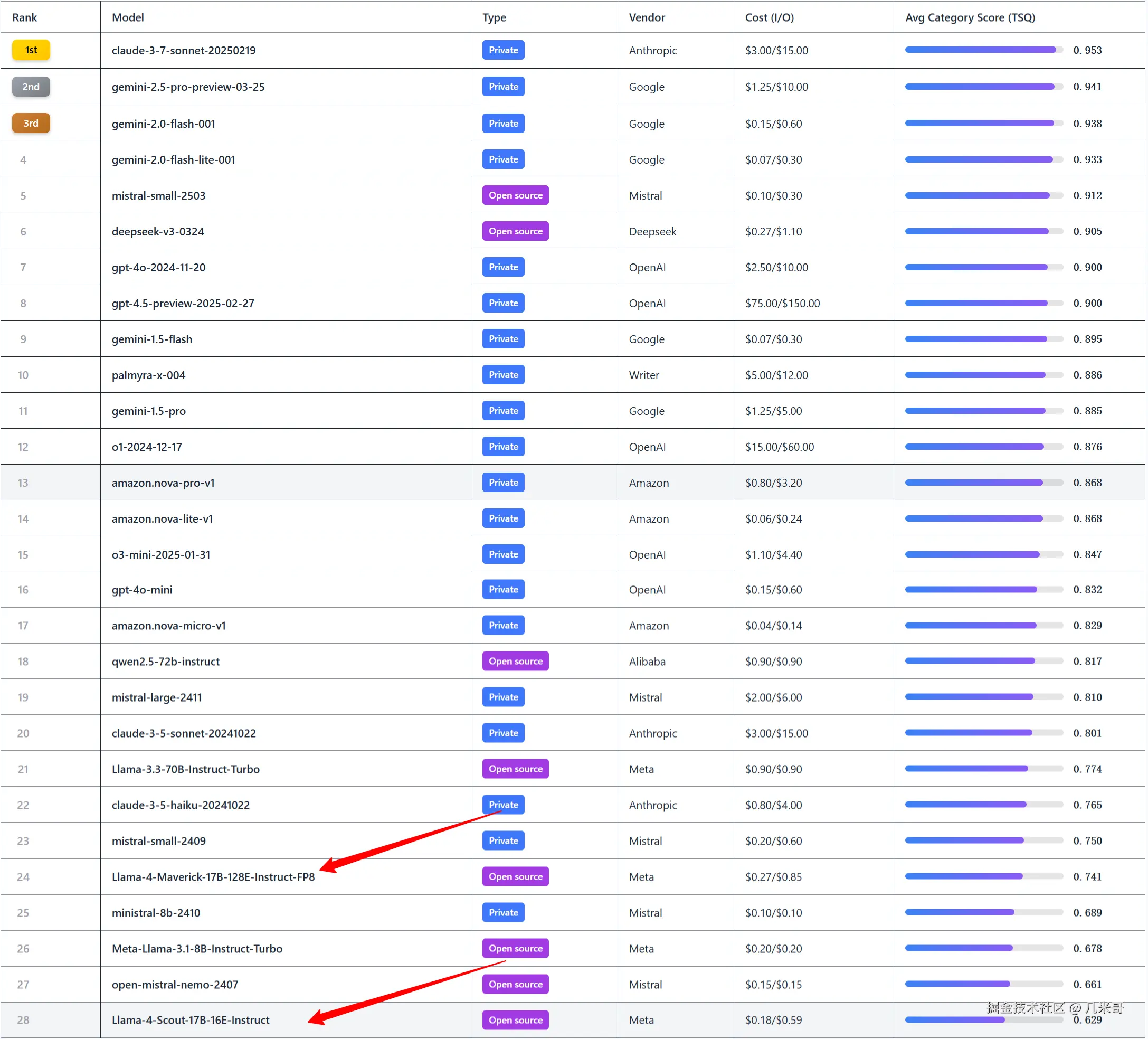Click the $75.00/$150.00 cost cell

(782, 303)
